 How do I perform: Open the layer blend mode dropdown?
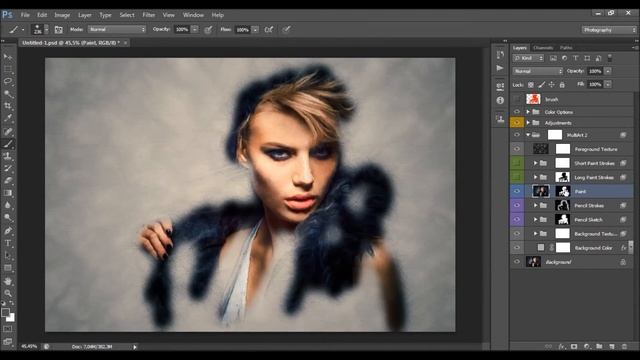tap(538, 71)
